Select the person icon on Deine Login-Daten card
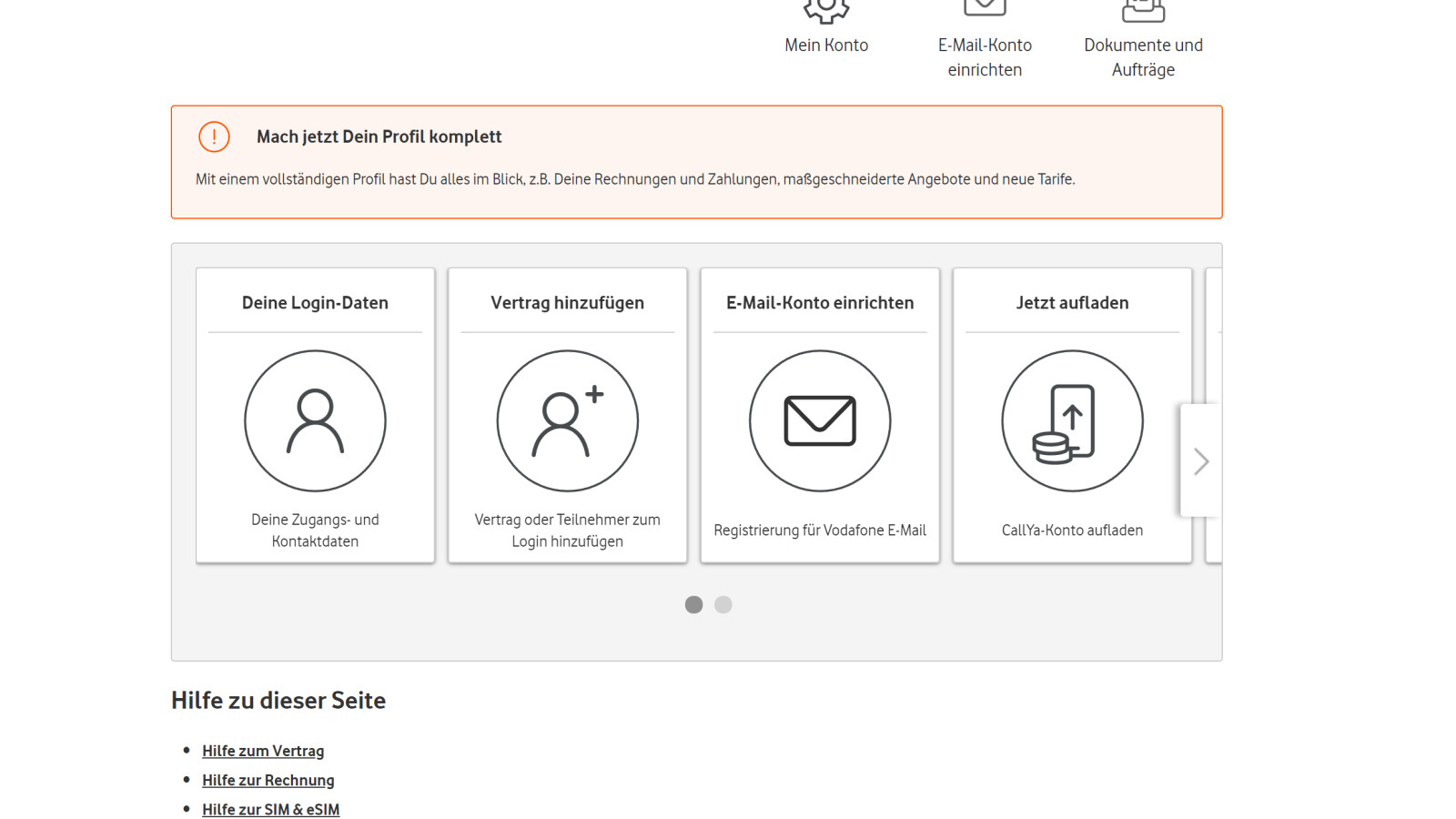 pyautogui.click(x=315, y=420)
